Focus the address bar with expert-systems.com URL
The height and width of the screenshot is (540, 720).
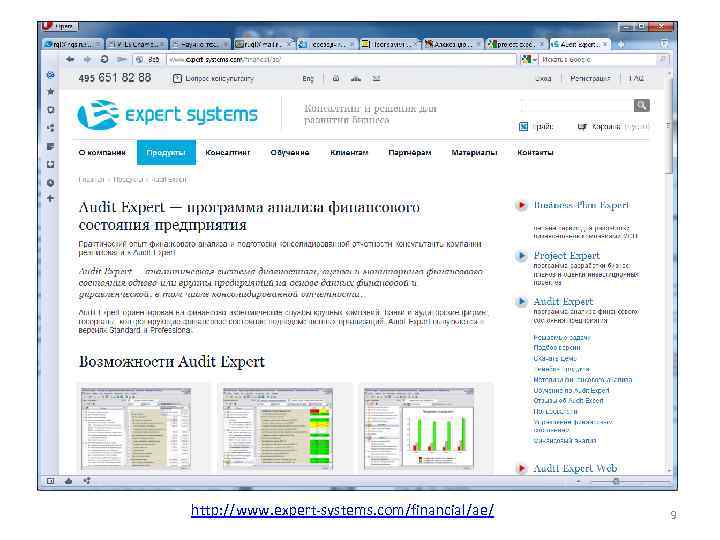(x=341, y=60)
